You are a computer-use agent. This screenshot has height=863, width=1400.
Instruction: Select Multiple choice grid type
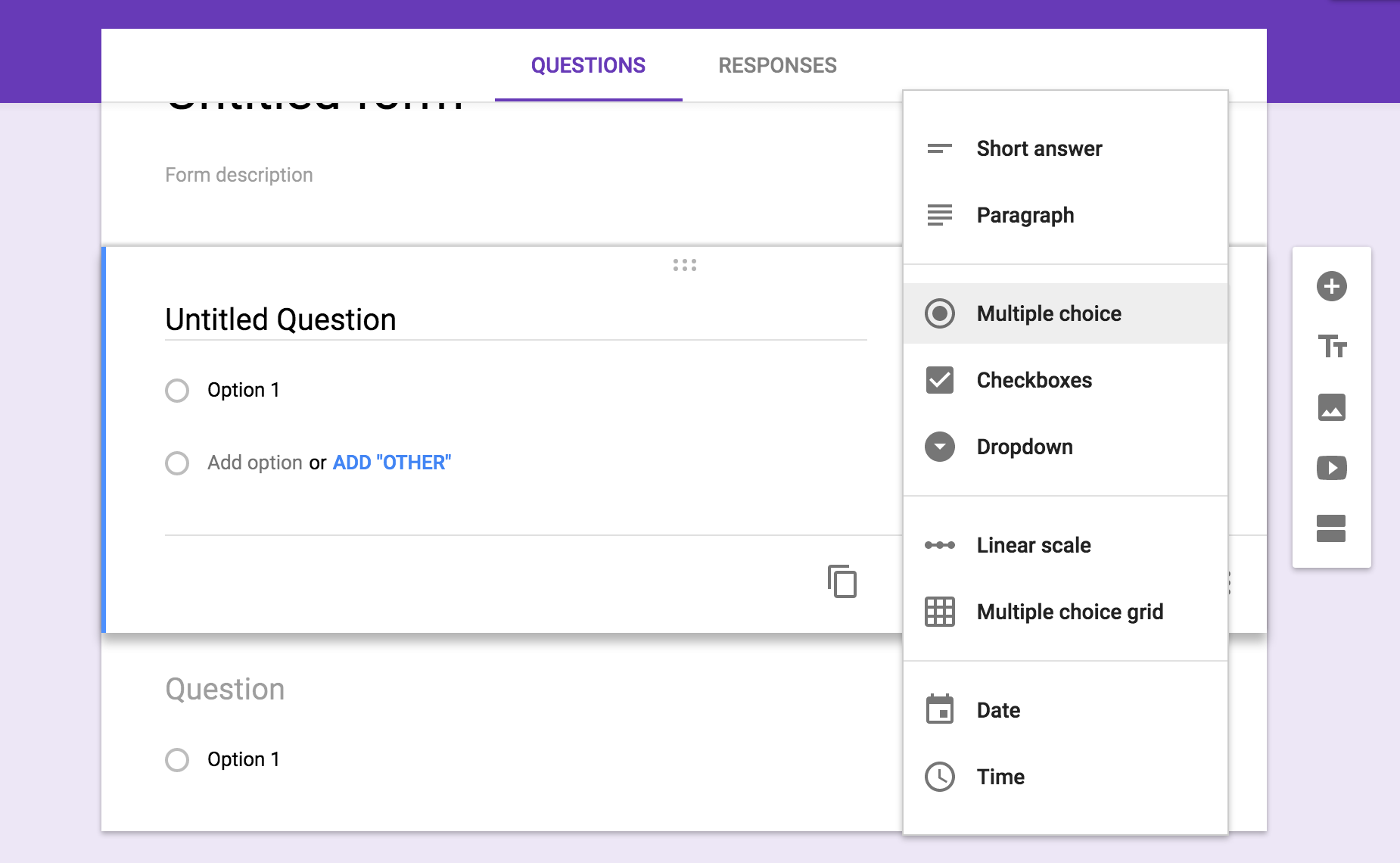[1070, 612]
